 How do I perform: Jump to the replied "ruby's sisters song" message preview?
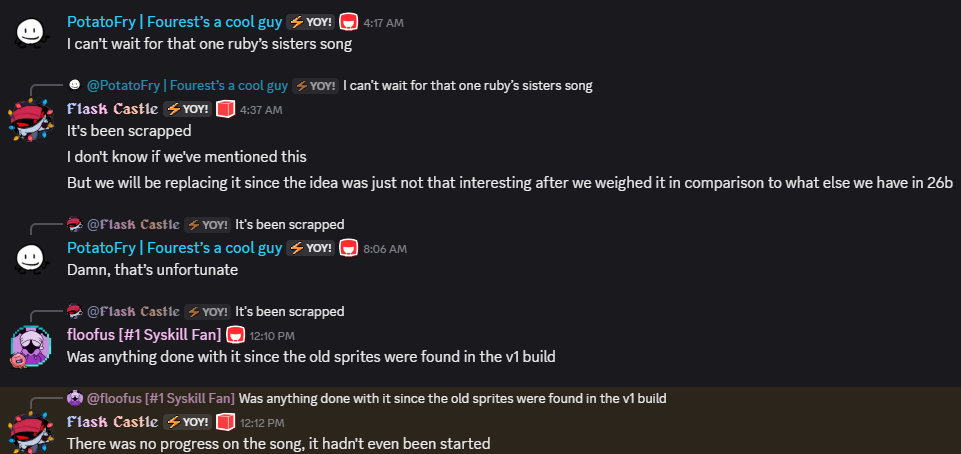[467, 86]
